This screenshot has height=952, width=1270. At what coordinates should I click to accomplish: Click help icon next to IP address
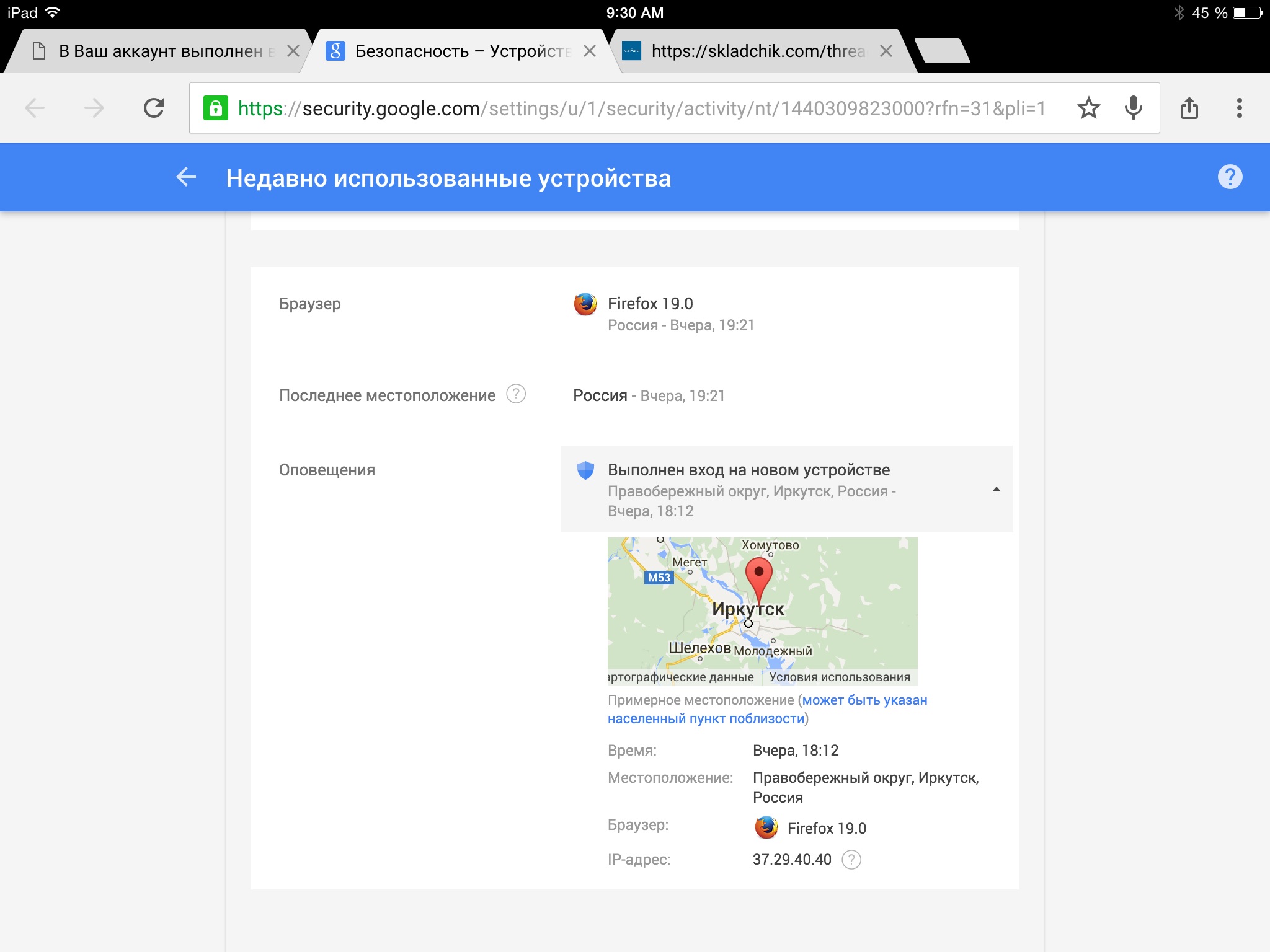851,860
